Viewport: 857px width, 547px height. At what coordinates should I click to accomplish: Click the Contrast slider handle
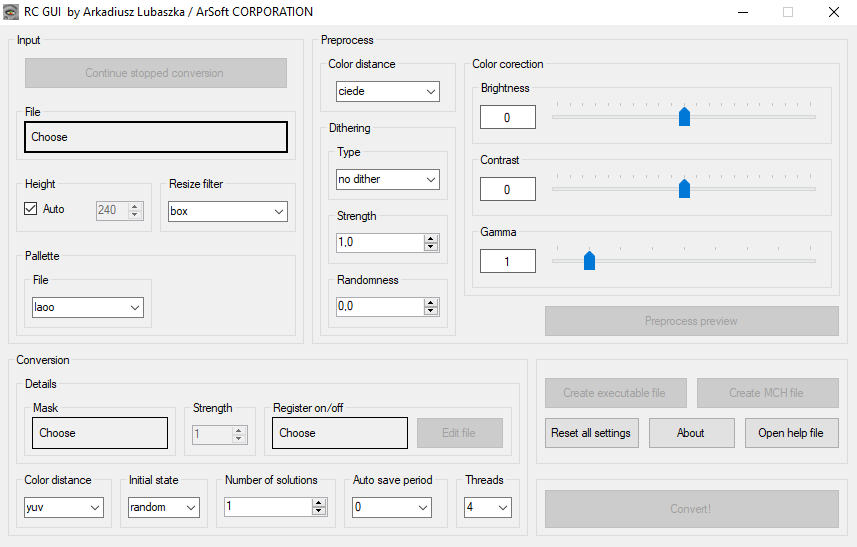684,188
